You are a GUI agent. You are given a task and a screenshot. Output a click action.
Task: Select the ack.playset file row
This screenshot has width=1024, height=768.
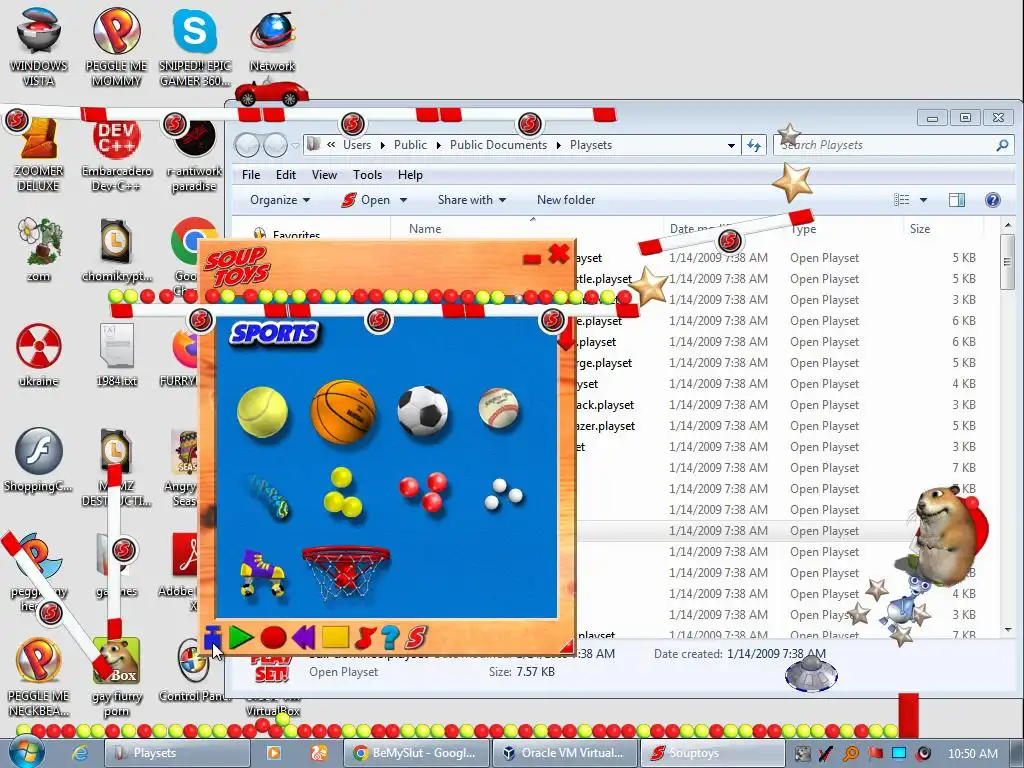(x=777, y=405)
